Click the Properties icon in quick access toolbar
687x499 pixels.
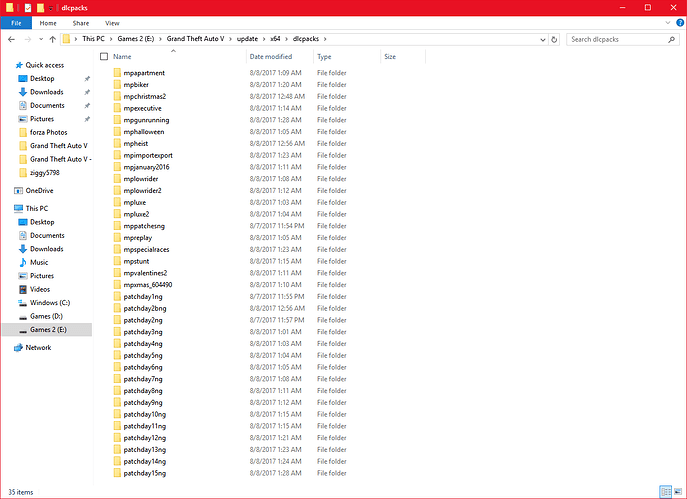click(x=28, y=7)
